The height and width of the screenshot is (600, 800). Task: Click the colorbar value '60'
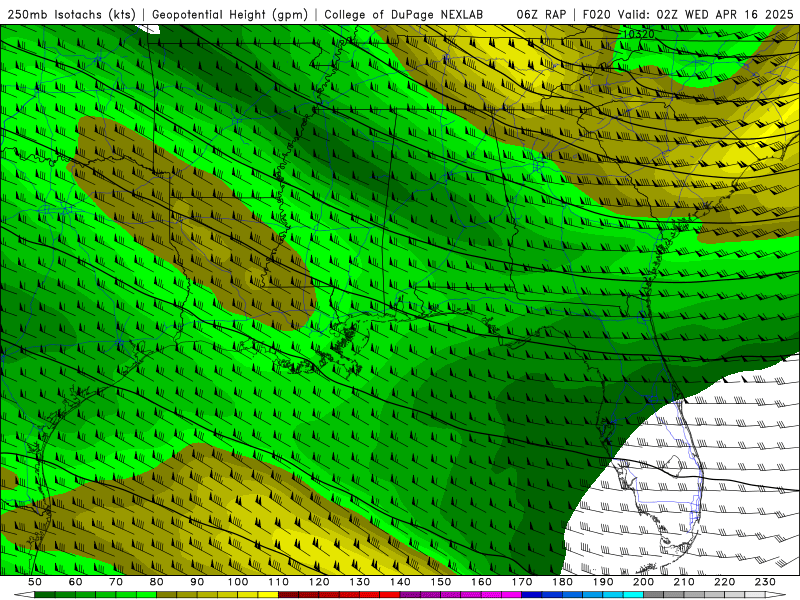click(76, 582)
